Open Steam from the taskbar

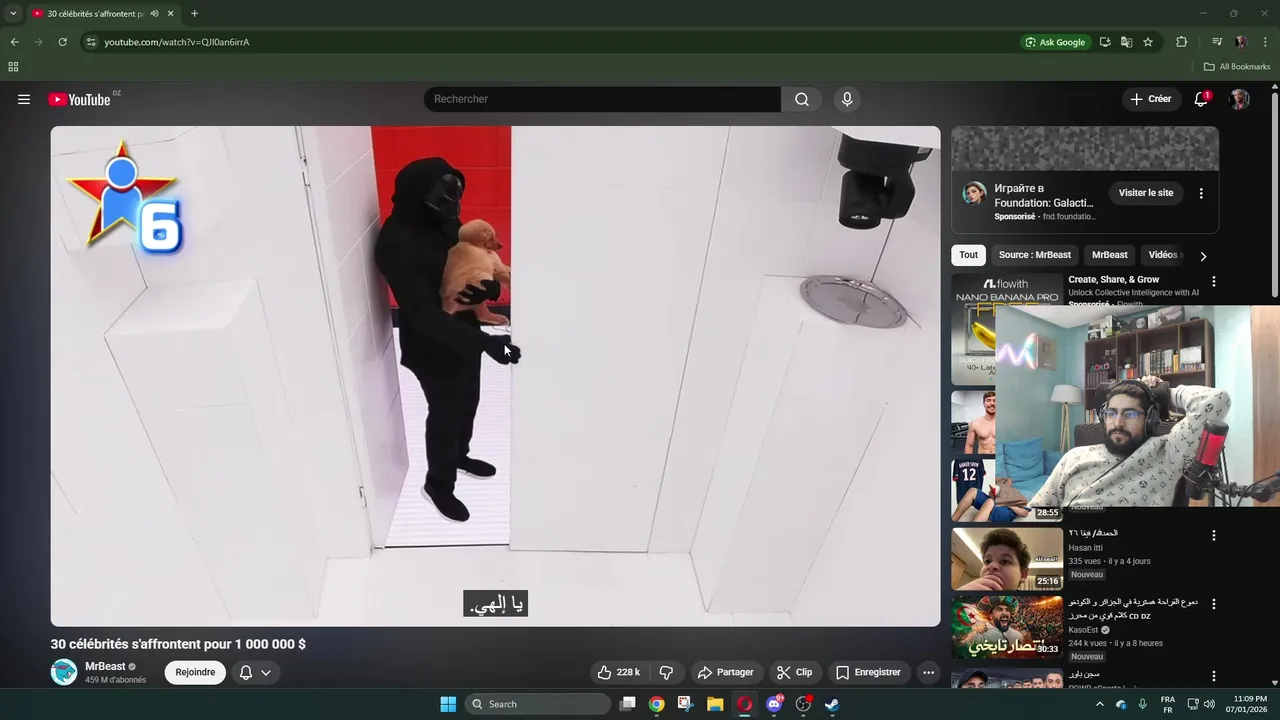click(x=831, y=704)
